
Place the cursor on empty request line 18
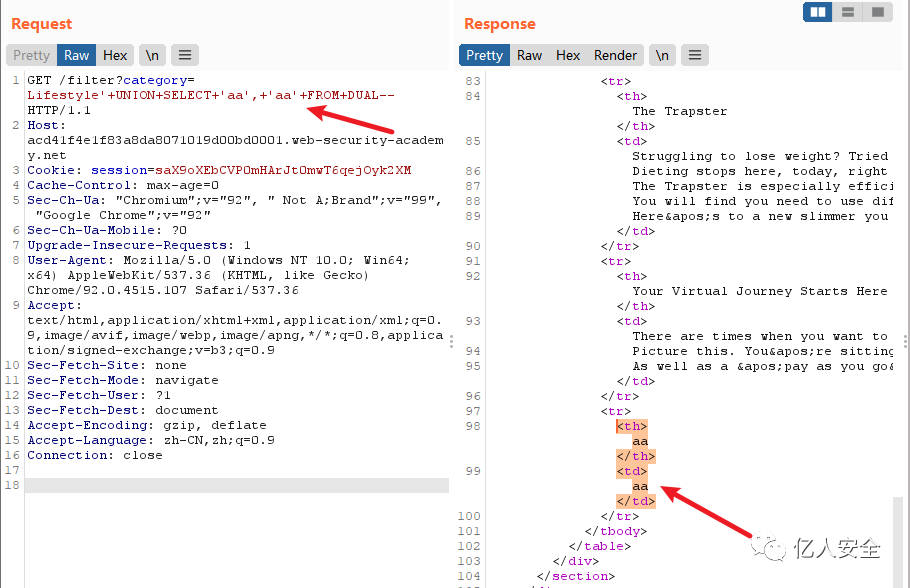point(237,485)
